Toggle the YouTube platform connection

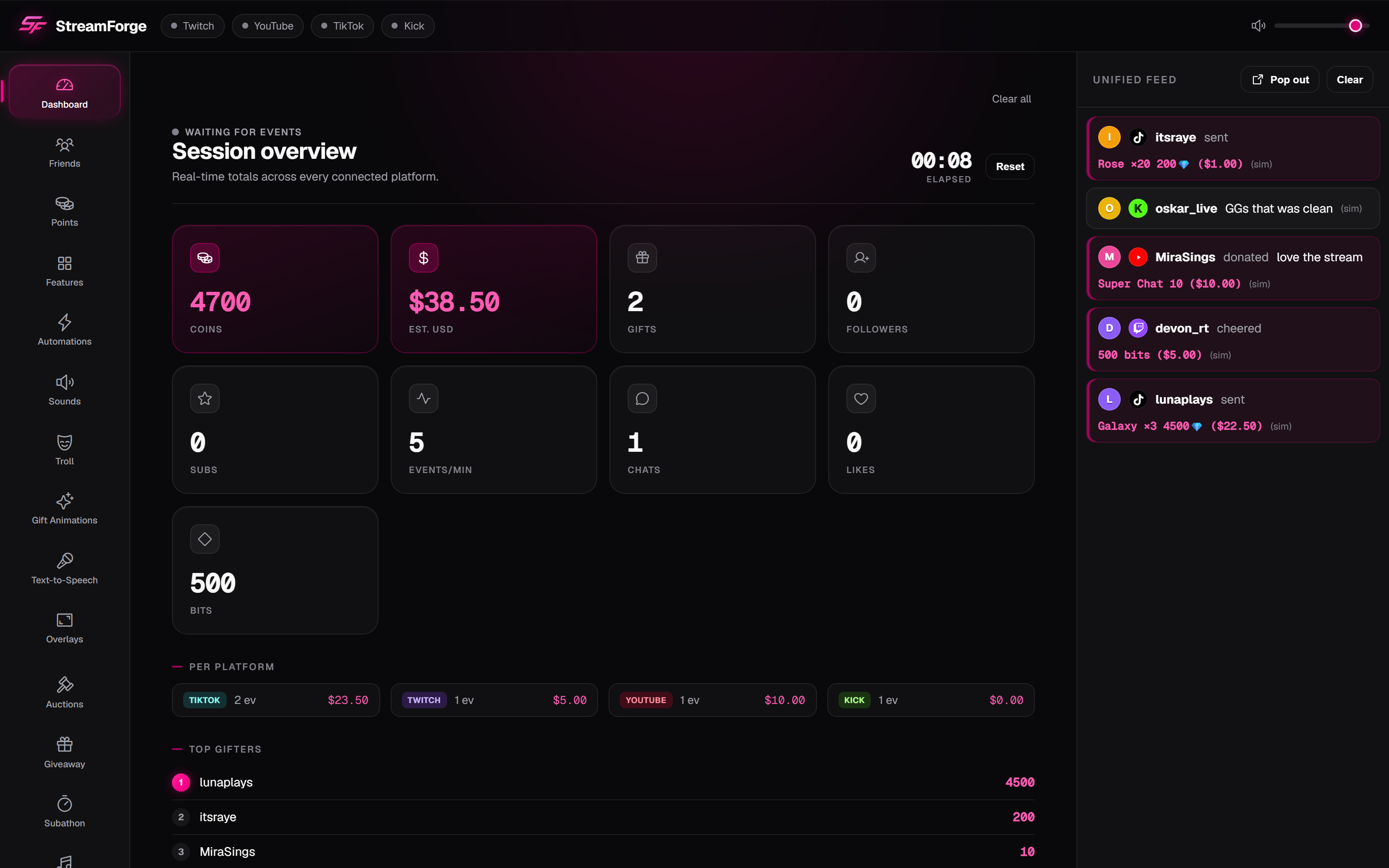click(x=267, y=26)
